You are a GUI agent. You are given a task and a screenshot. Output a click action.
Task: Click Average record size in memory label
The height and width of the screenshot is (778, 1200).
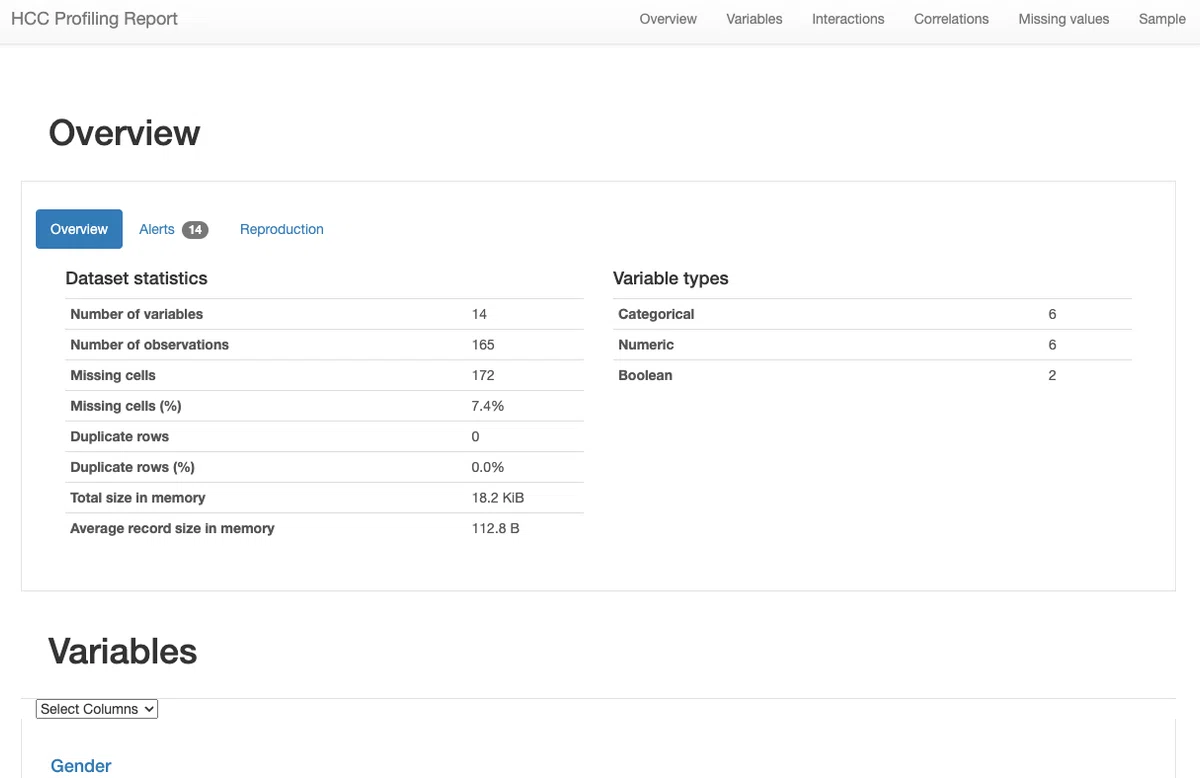pyautogui.click(x=172, y=528)
